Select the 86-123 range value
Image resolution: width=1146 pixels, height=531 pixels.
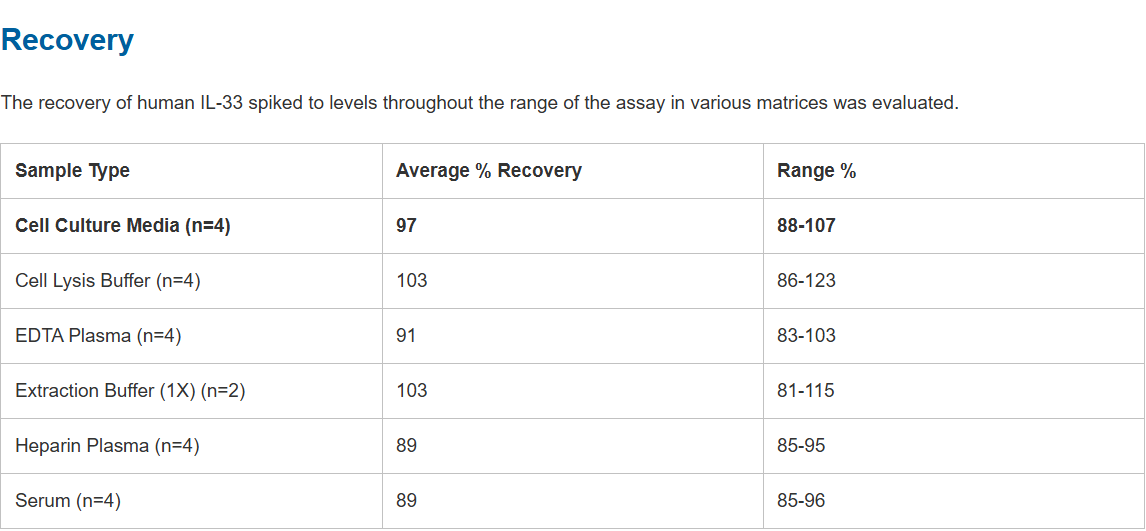pos(806,281)
